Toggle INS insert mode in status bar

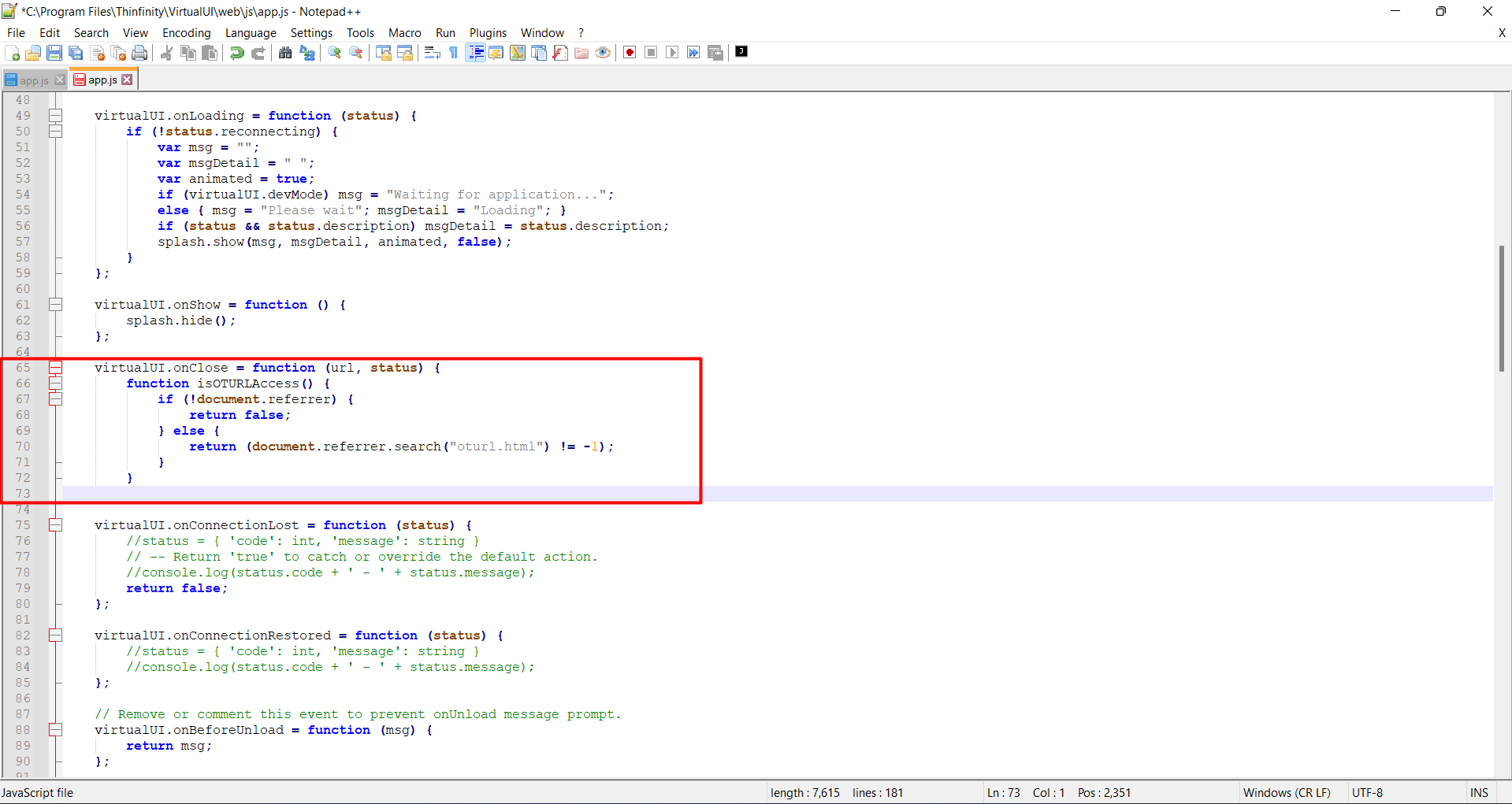tap(1479, 793)
